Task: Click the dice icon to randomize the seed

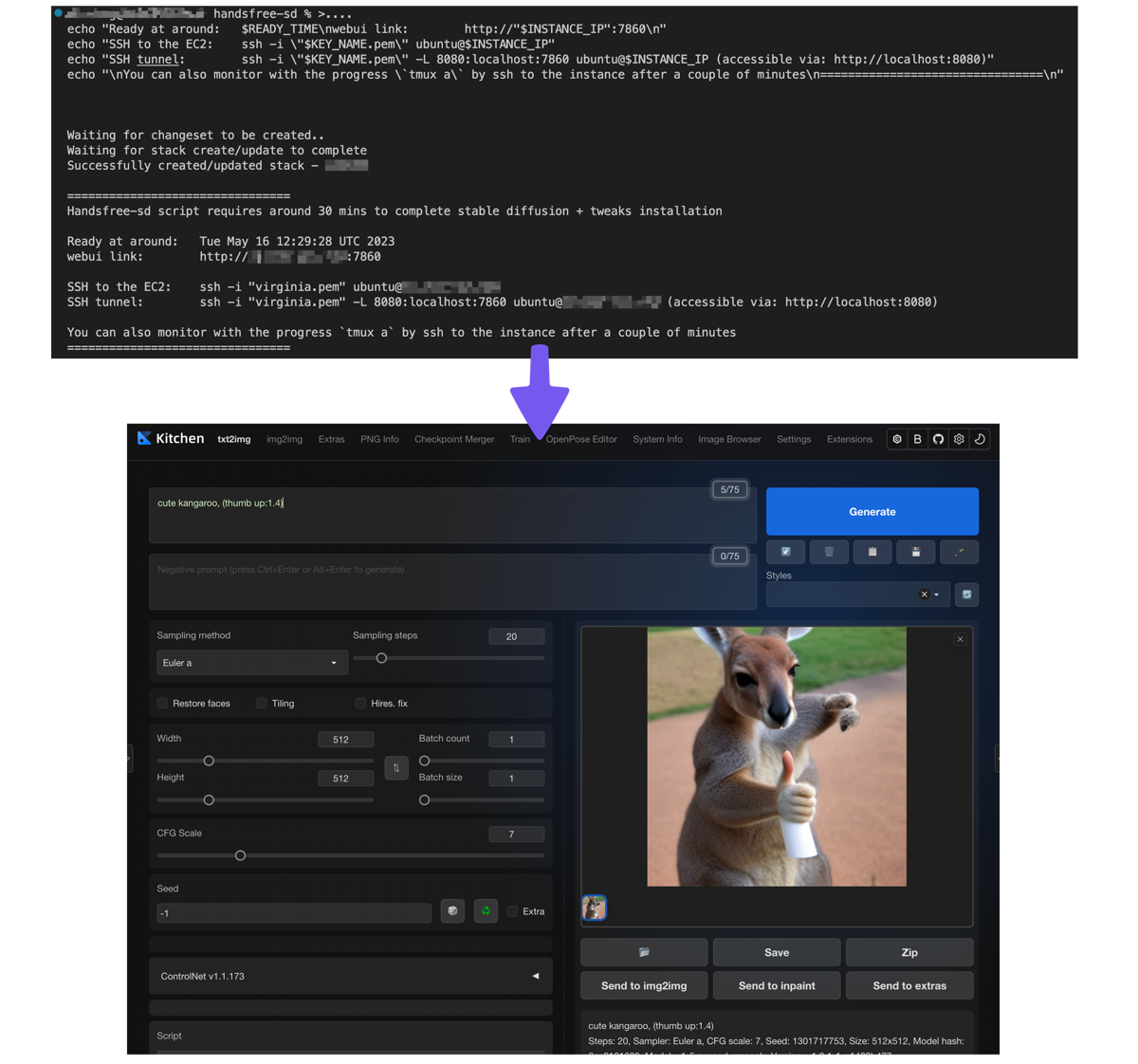Action: click(452, 910)
